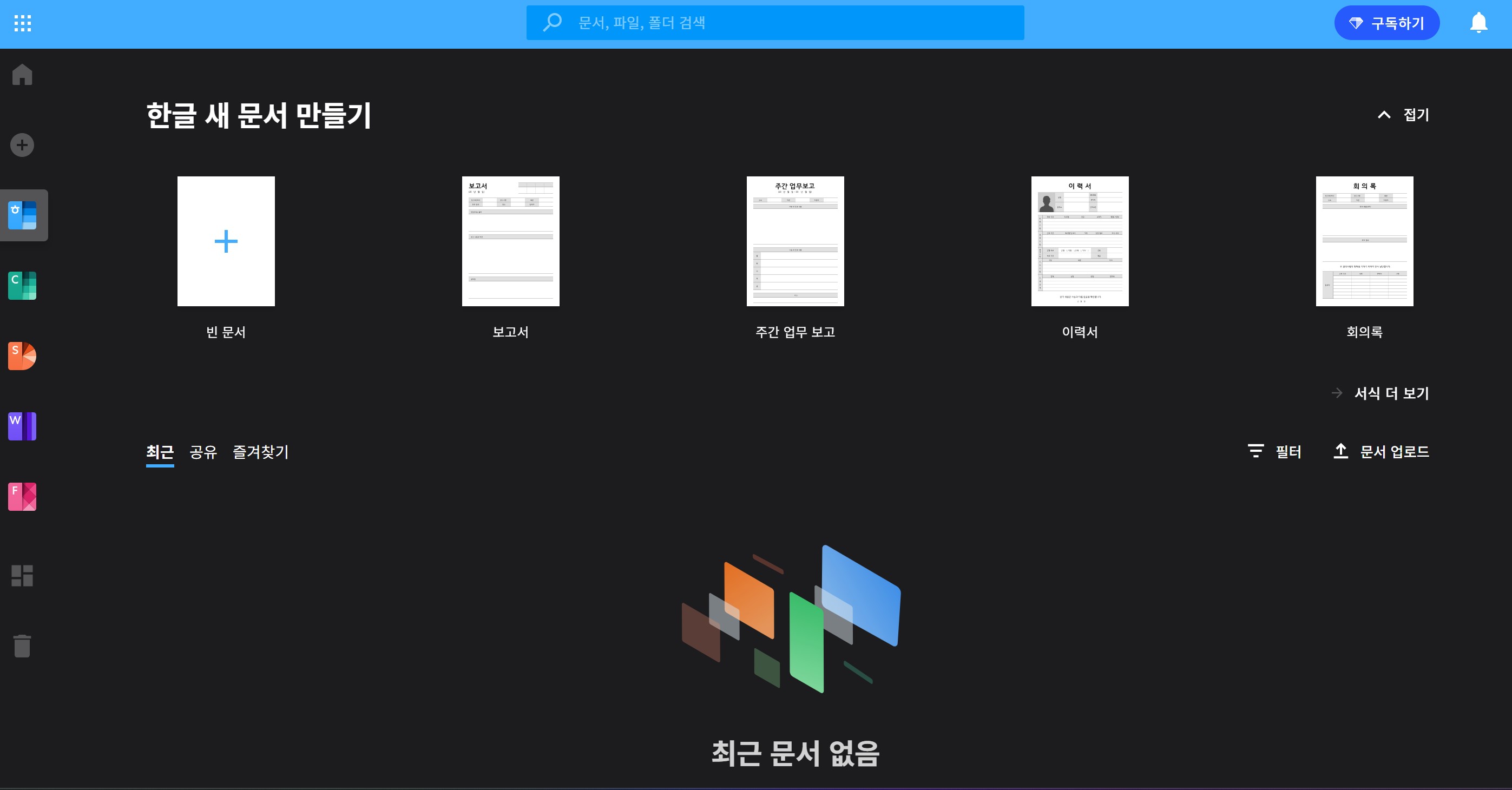Screen dimensions: 1512x790
Task: Switch to the 즐겨찾기 tab
Action: (261, 452)
